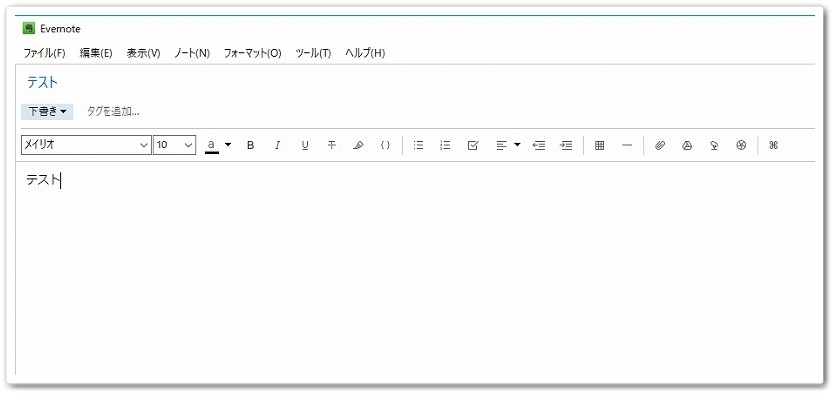
Task: Open the フォーマット(O) menu
Action: 253,53
